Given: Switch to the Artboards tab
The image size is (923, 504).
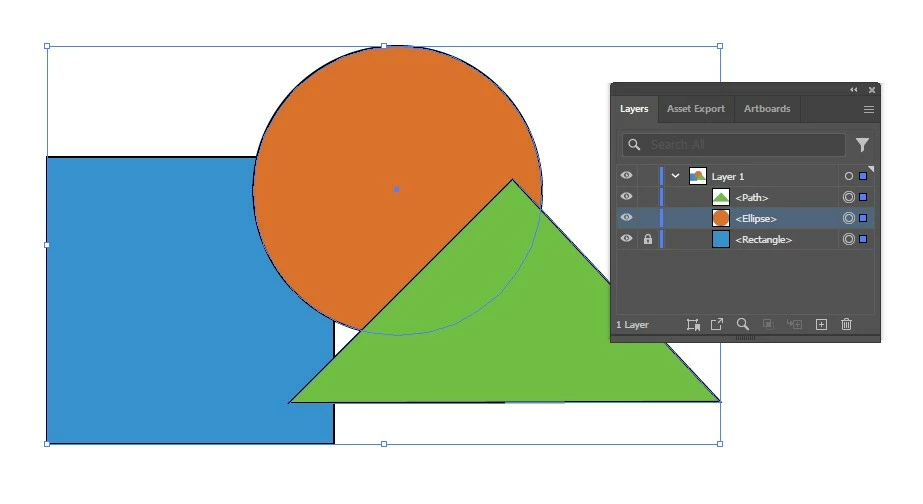Looking at the screenshot, I should [767, 109].
